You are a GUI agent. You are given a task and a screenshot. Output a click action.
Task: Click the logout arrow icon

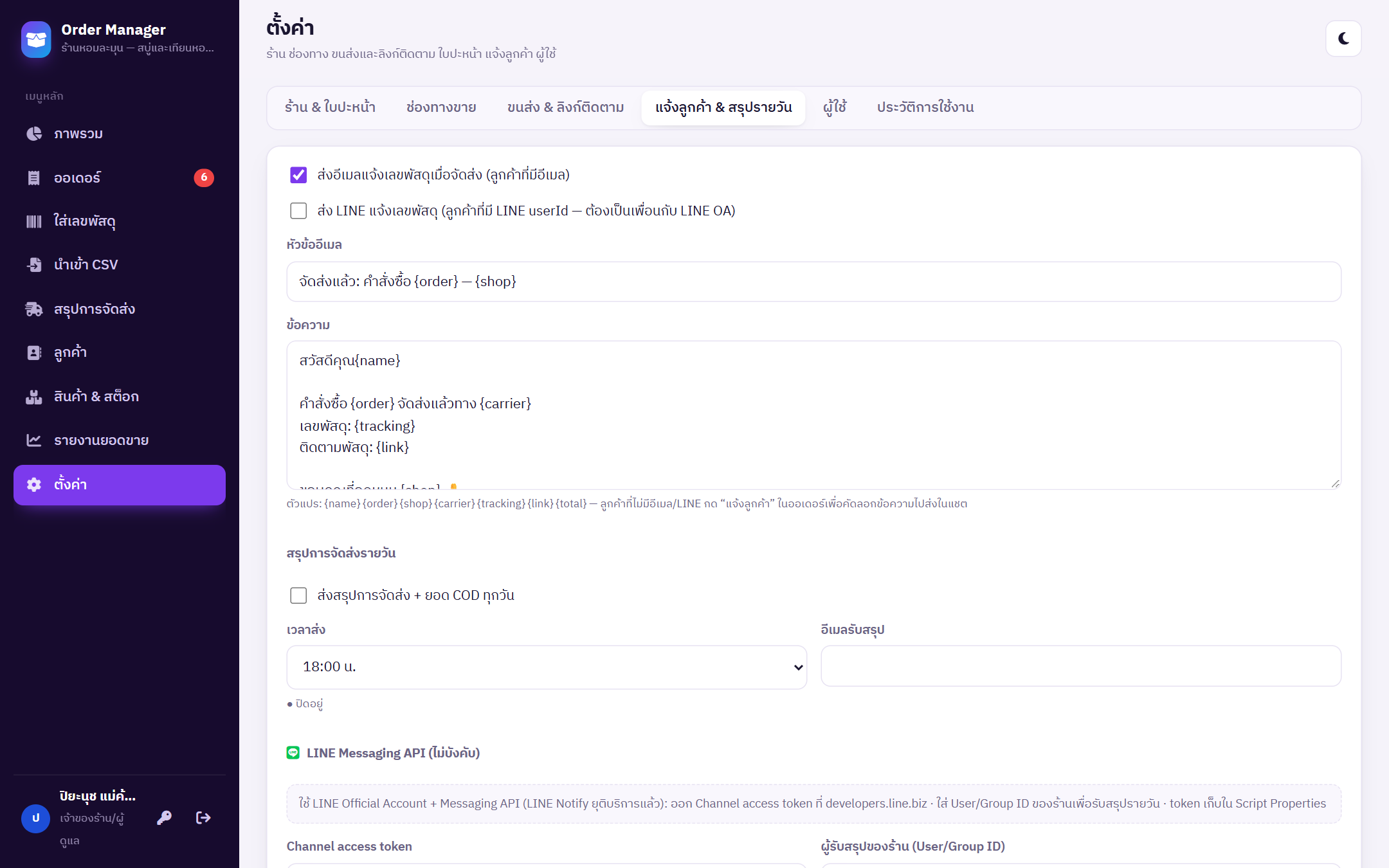point(203,817)
